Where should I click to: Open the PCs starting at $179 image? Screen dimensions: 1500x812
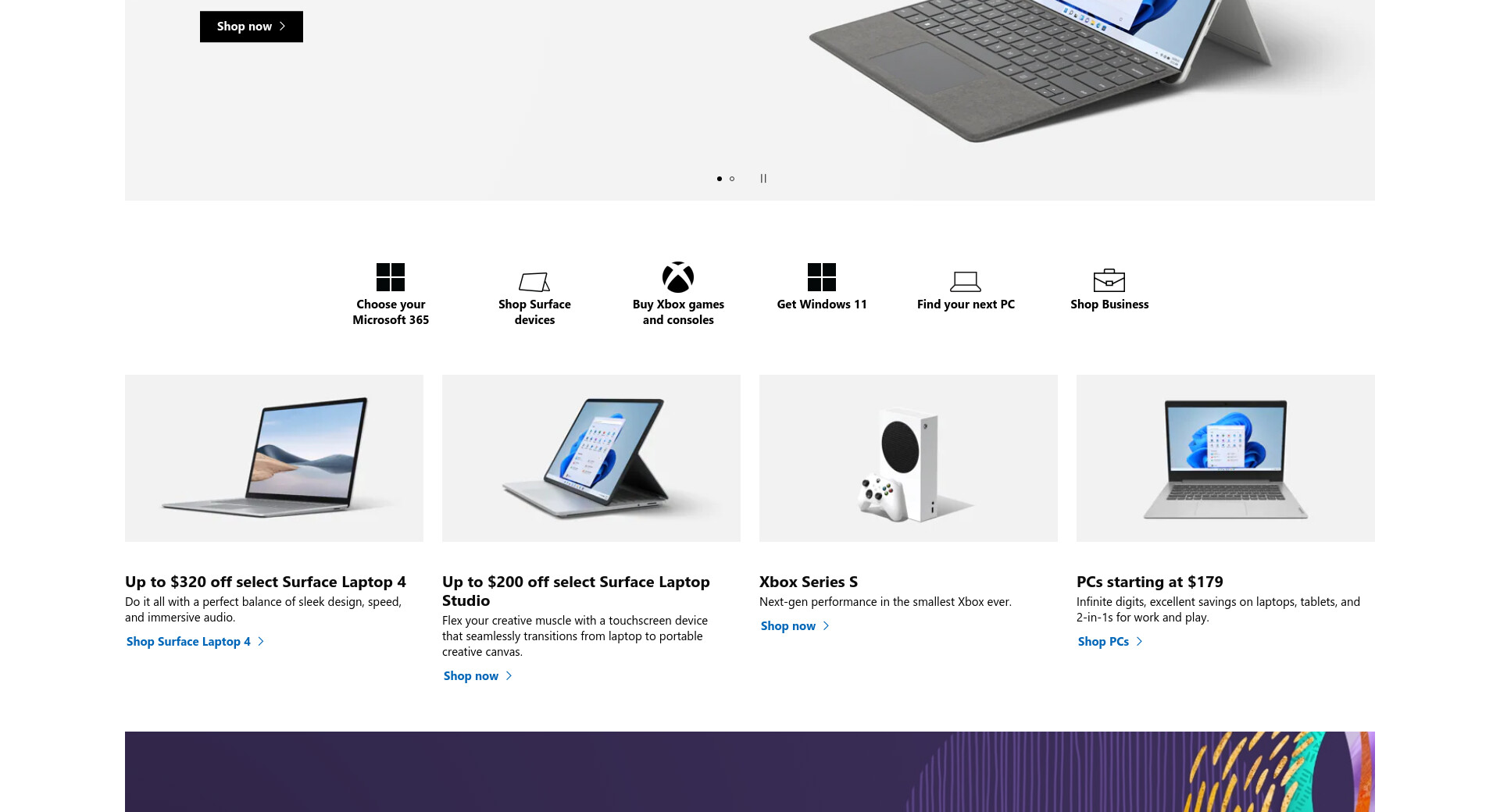pos(1226,458)
